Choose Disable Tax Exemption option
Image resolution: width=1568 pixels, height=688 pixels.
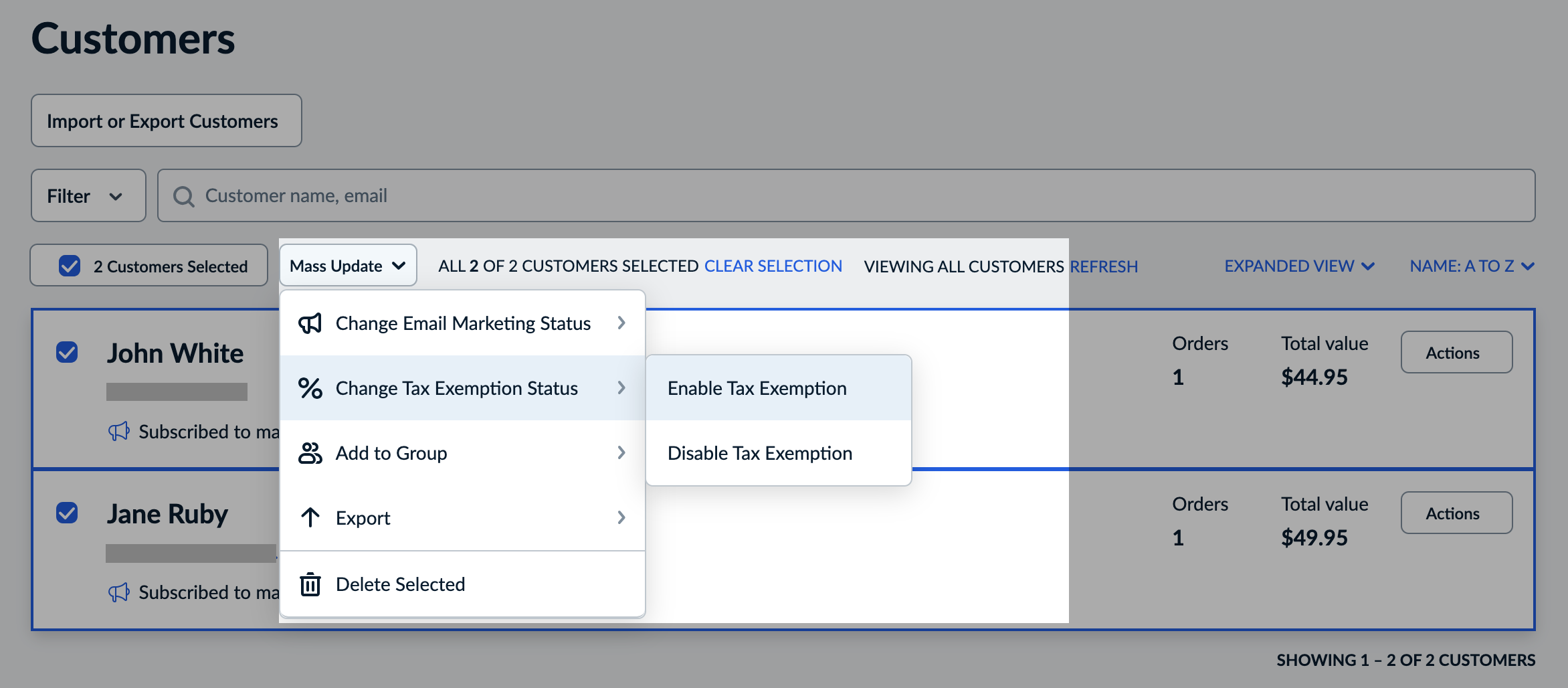759,453
